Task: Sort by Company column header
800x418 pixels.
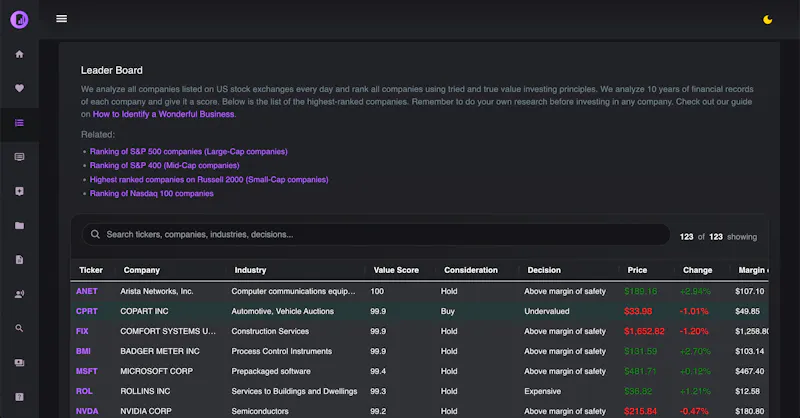Action: click(142, 270)
